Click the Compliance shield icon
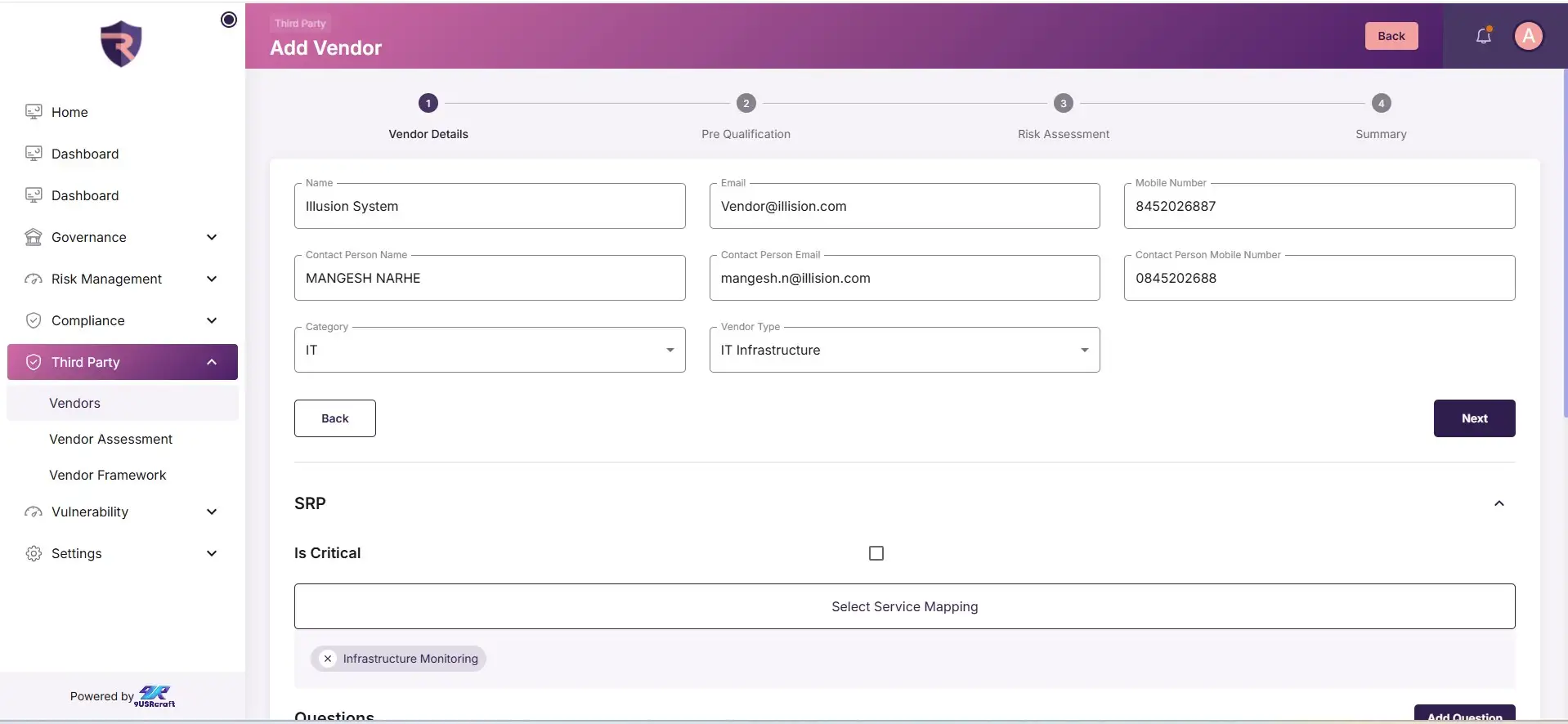The image size is (1568, 724). pos(34,320)
